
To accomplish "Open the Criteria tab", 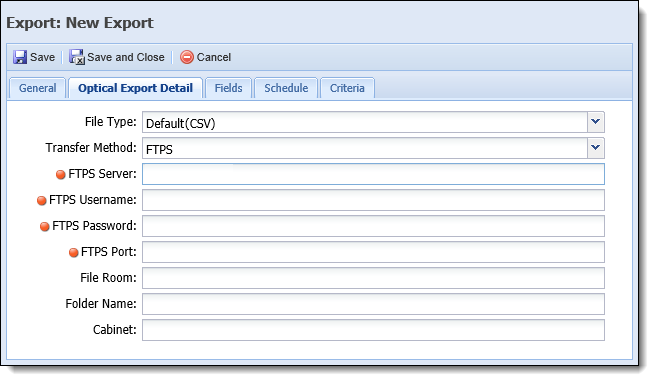I will tap(347, 88).
